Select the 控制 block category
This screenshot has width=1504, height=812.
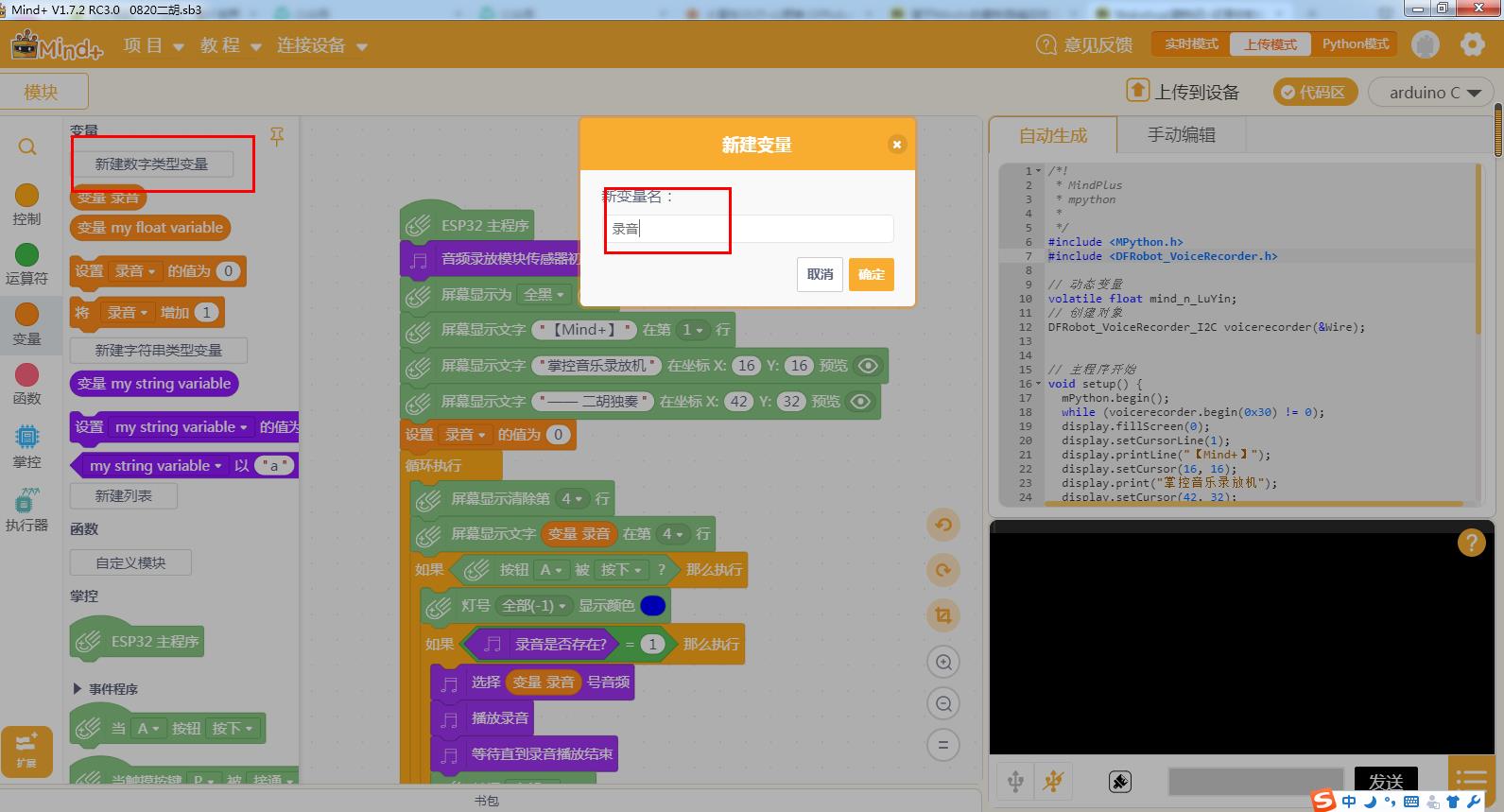pyautogui.click(x=26, y=205)
